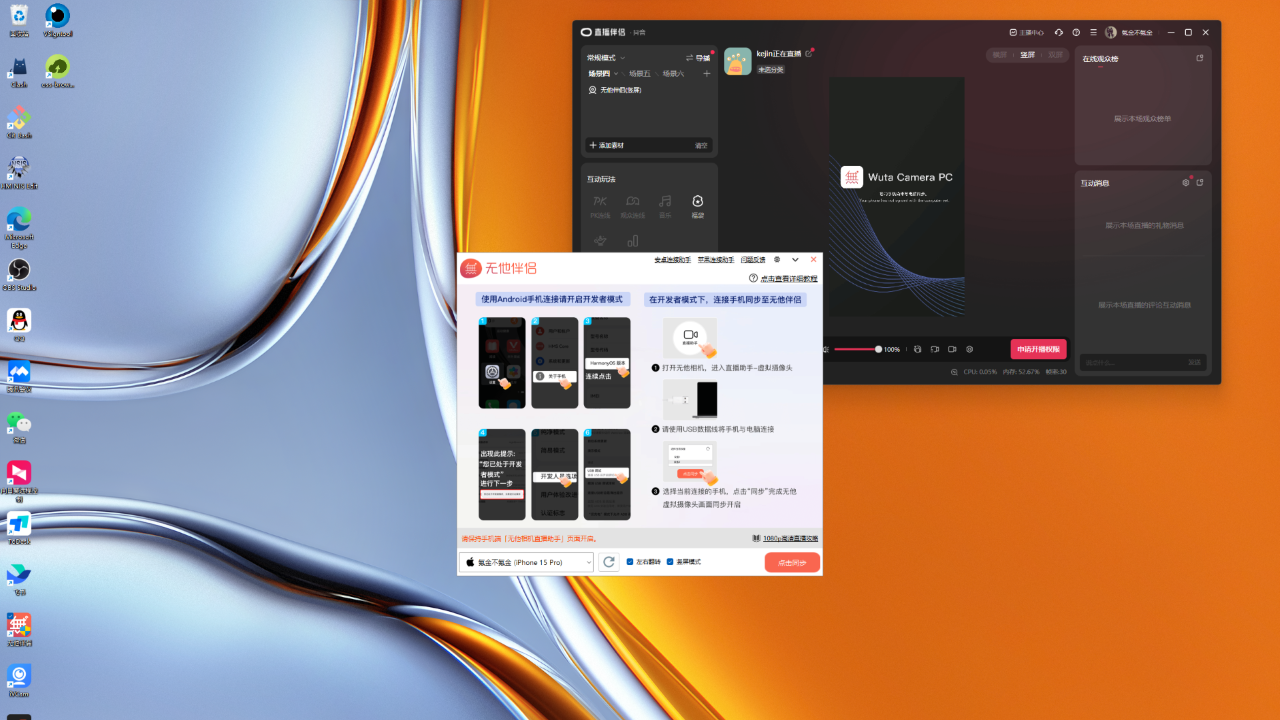Switch to the 场景五 scene tab
1280x720 pixels.
click(639, 74)
